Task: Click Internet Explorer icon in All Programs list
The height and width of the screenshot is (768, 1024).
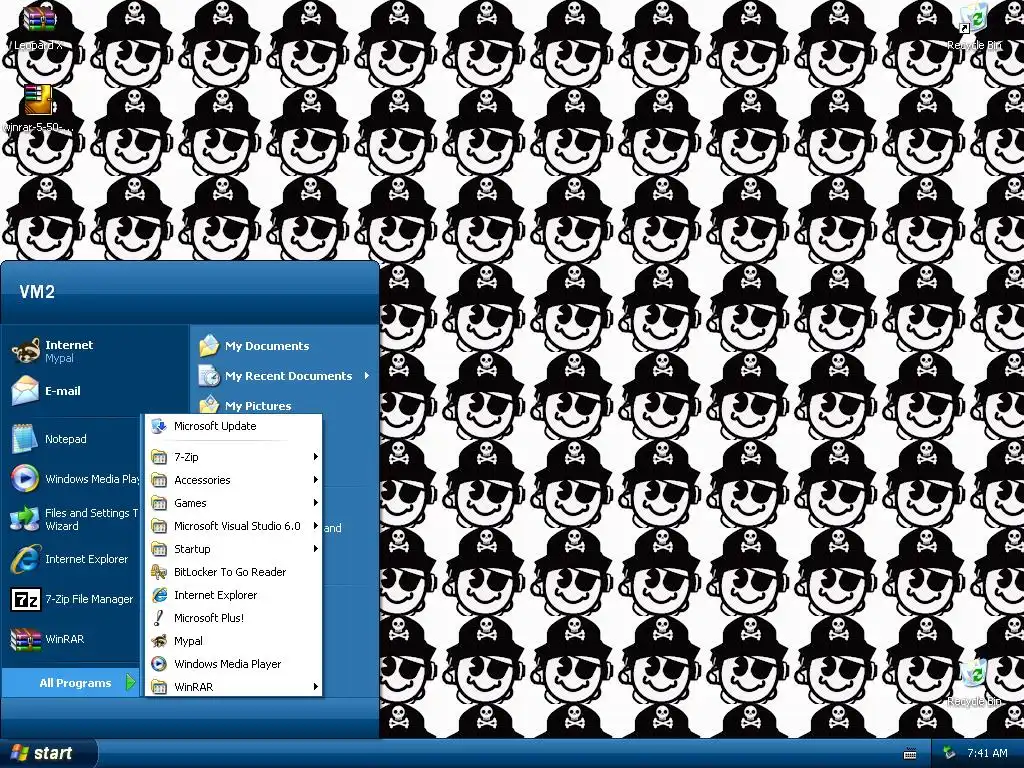Action: 159,595
